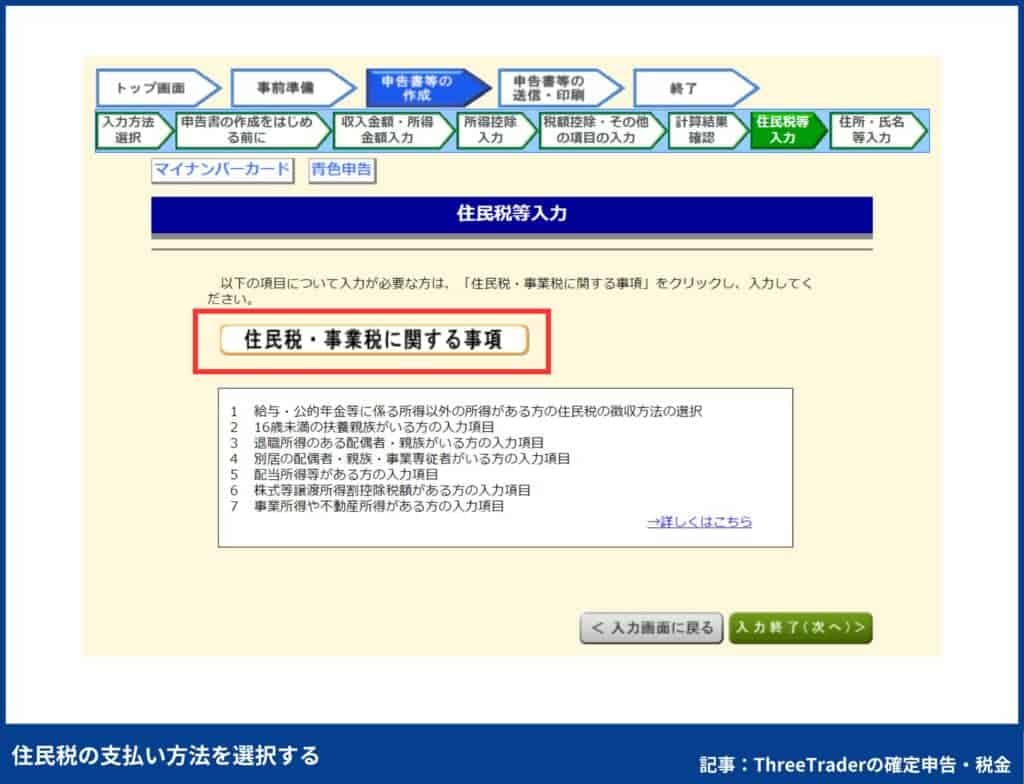
Task: Open 収入金額・所得金額入力 sub-step
Action: [393, 130]
